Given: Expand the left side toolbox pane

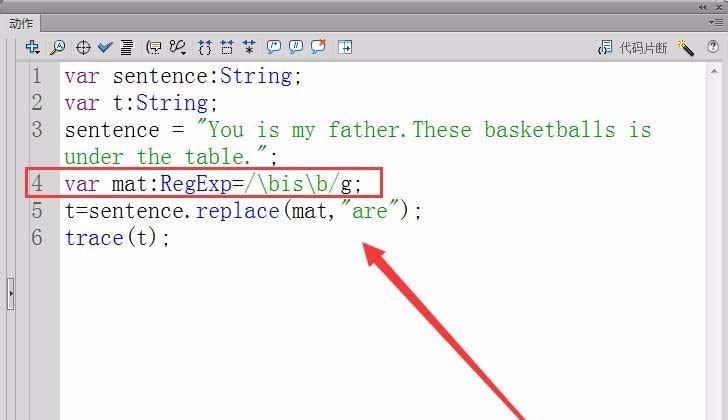Looking at the screenshot, I should [x=11, y=294].
